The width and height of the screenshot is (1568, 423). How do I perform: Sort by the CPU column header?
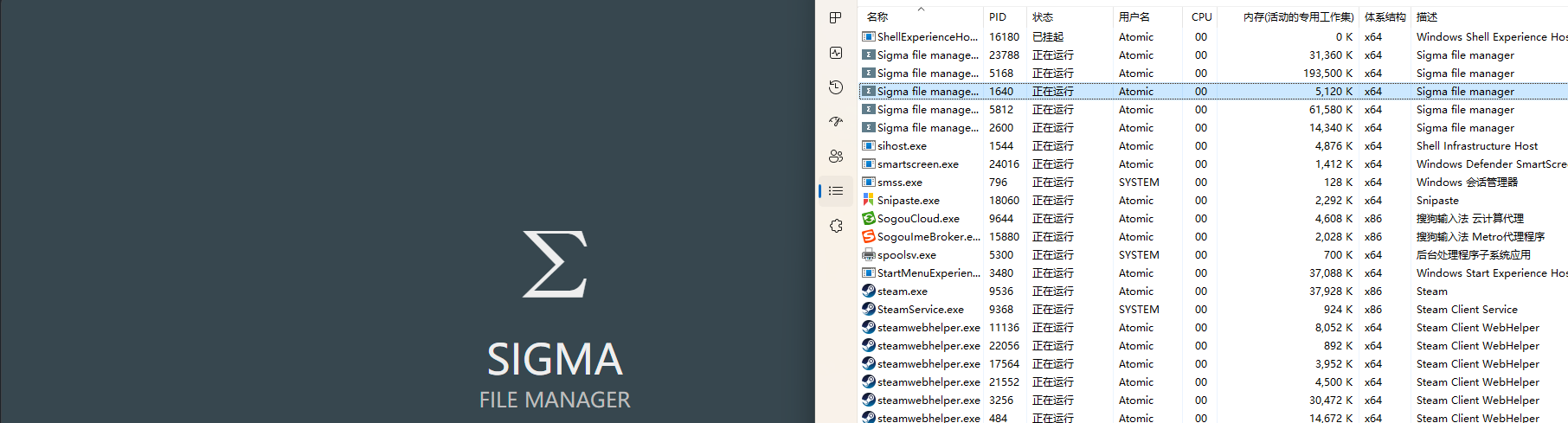1200,16
